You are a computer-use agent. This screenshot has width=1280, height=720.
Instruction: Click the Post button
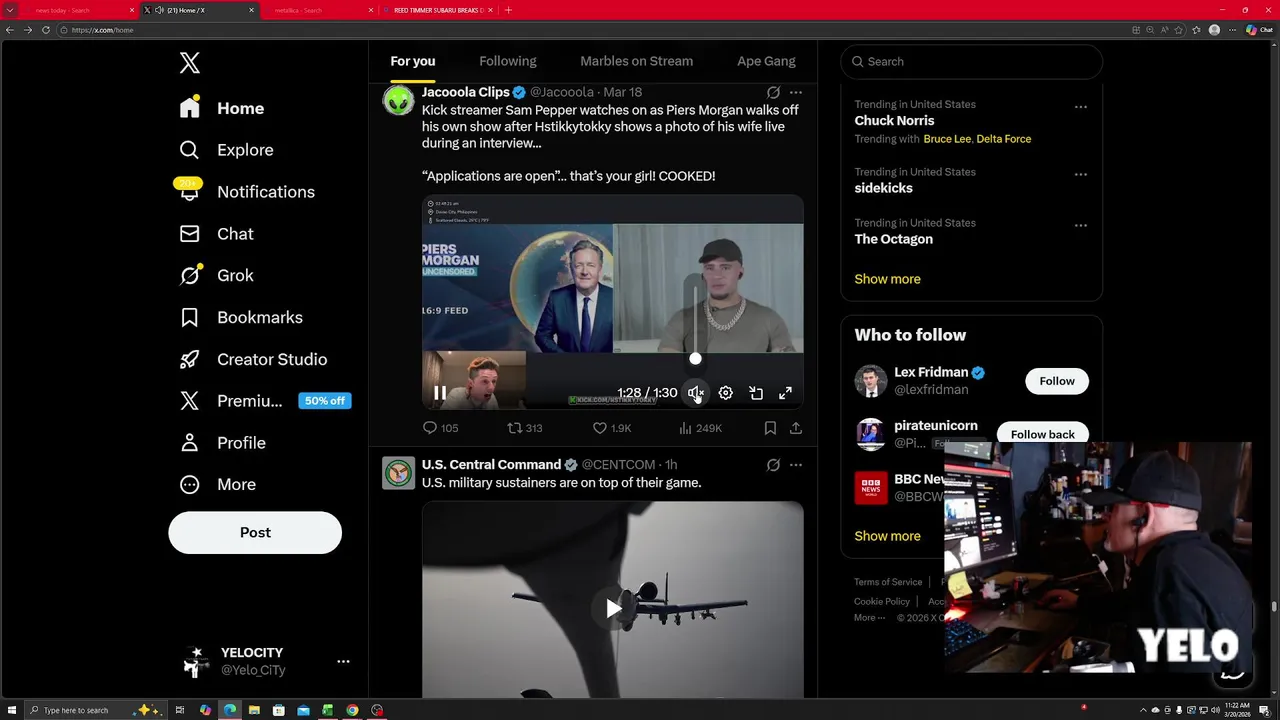click(255, 533)
